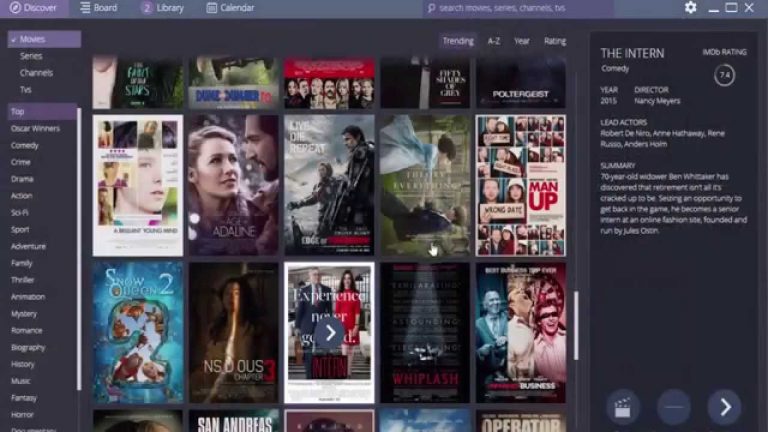This screenshot has height=432, width=768.
Task: Open the Whiplash poster
Action: click(425, 333)
